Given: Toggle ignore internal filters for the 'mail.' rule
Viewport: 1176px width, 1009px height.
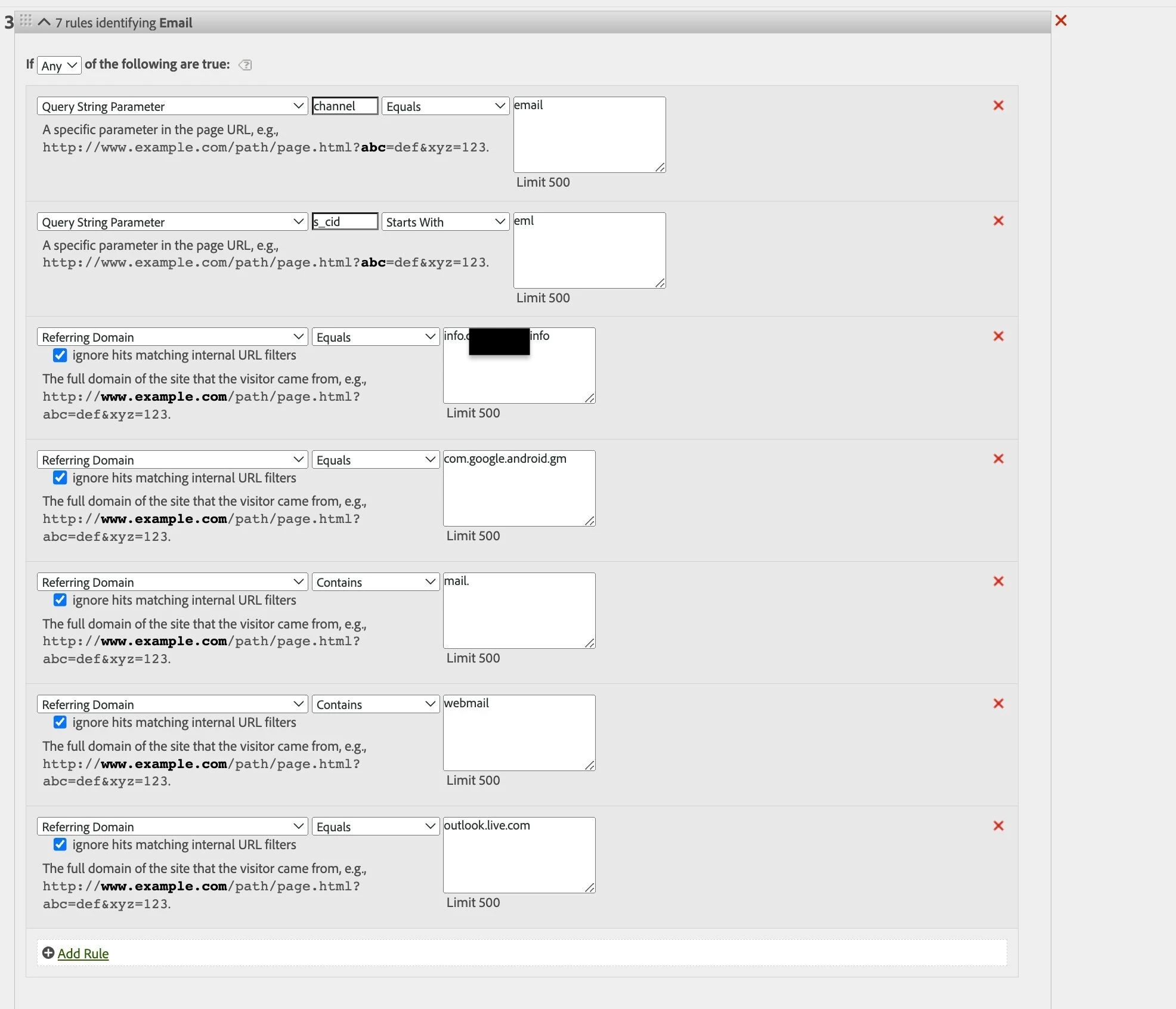Looking at the screenshot, I should click(60, 601).
